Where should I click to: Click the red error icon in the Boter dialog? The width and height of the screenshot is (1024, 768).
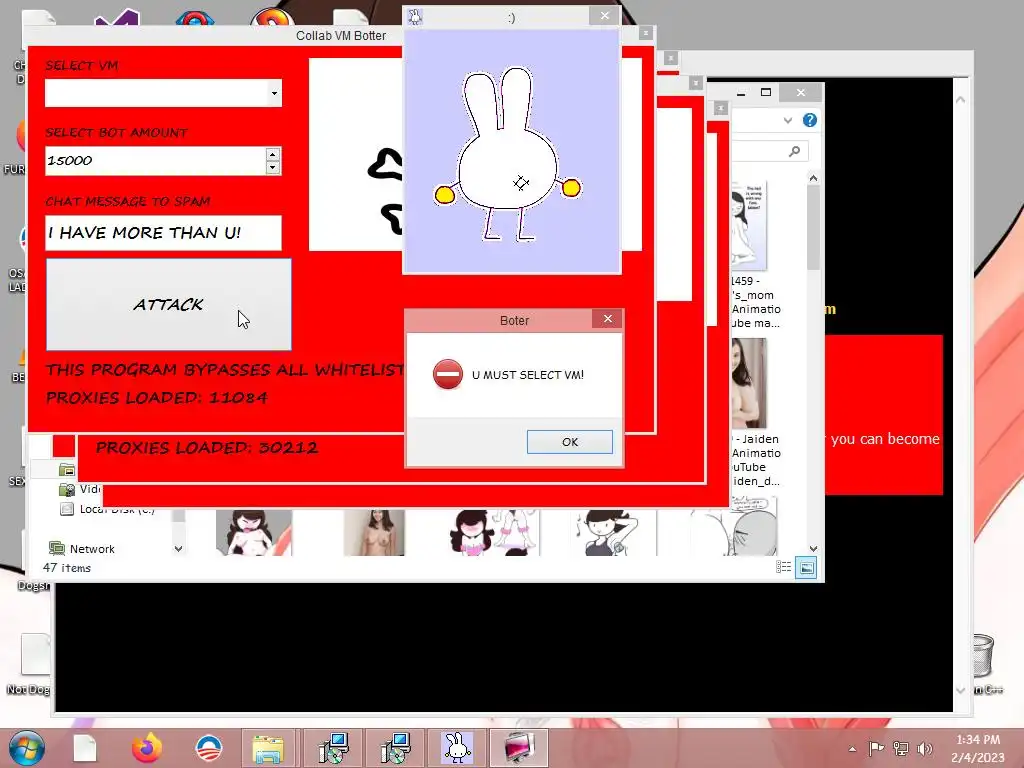coord(447,374)
